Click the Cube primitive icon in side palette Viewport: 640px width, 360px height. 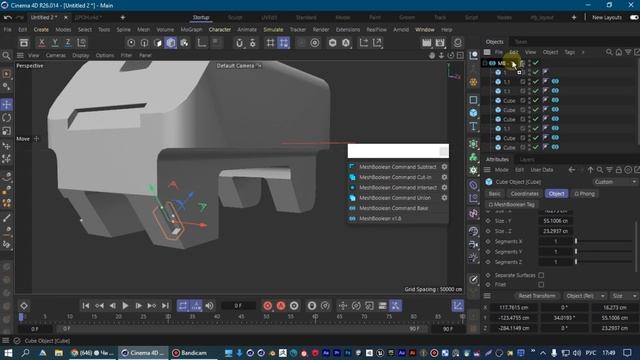pyautogui.click(x=473, y=113)
